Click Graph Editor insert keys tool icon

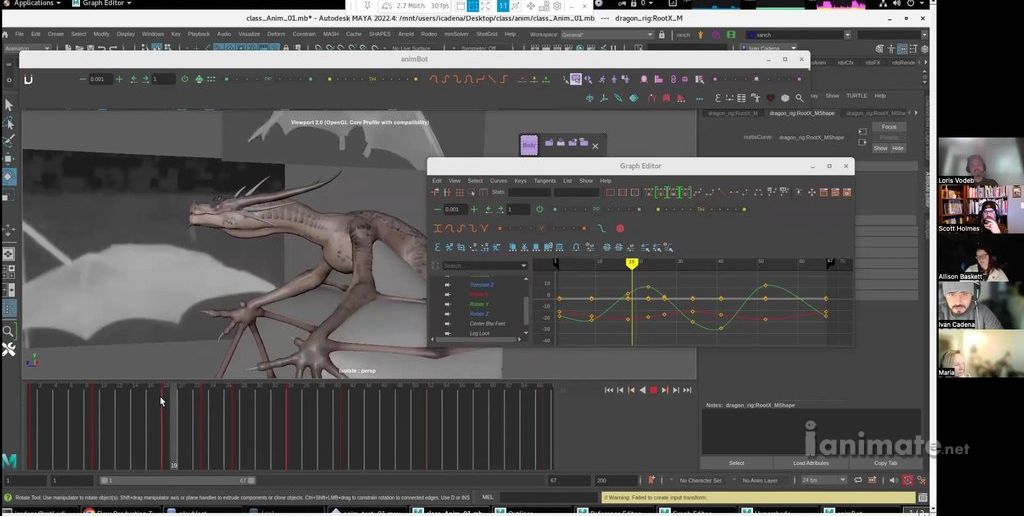[x=447, y=192]
